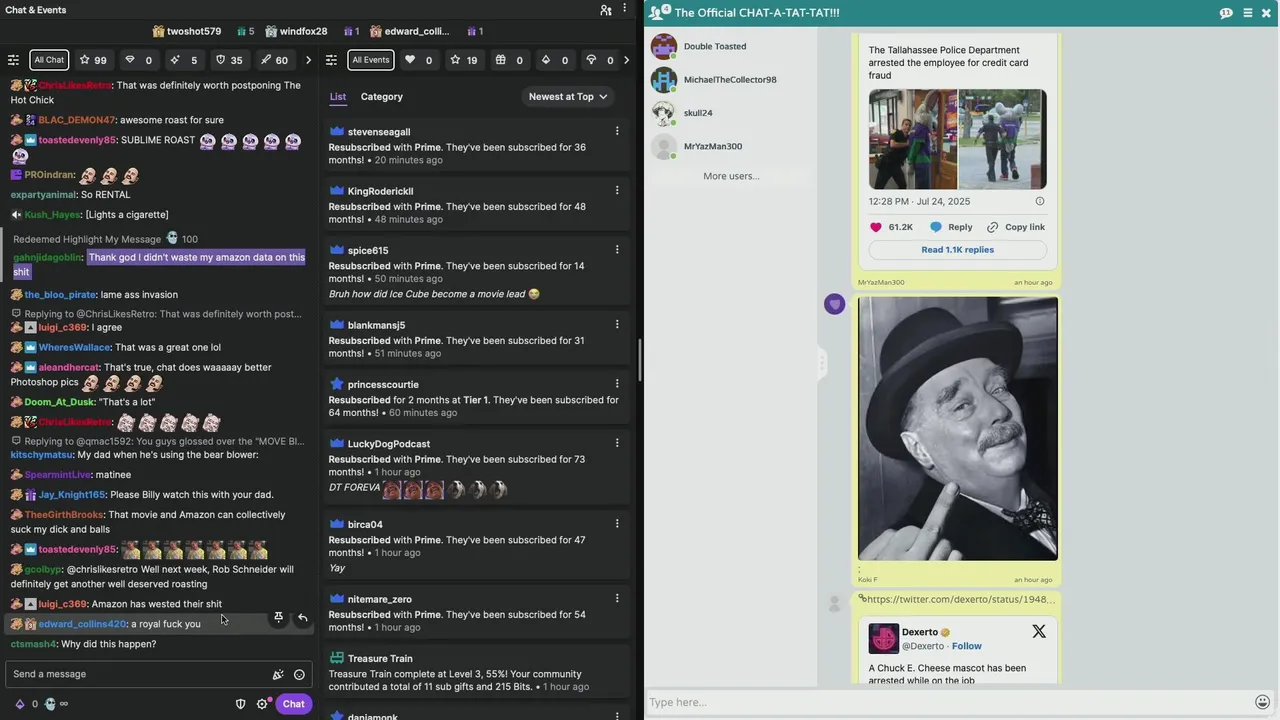The image size is (1280, 720).
Task: Click Copy link on the embedded tweet
Action: (1016, 227)
